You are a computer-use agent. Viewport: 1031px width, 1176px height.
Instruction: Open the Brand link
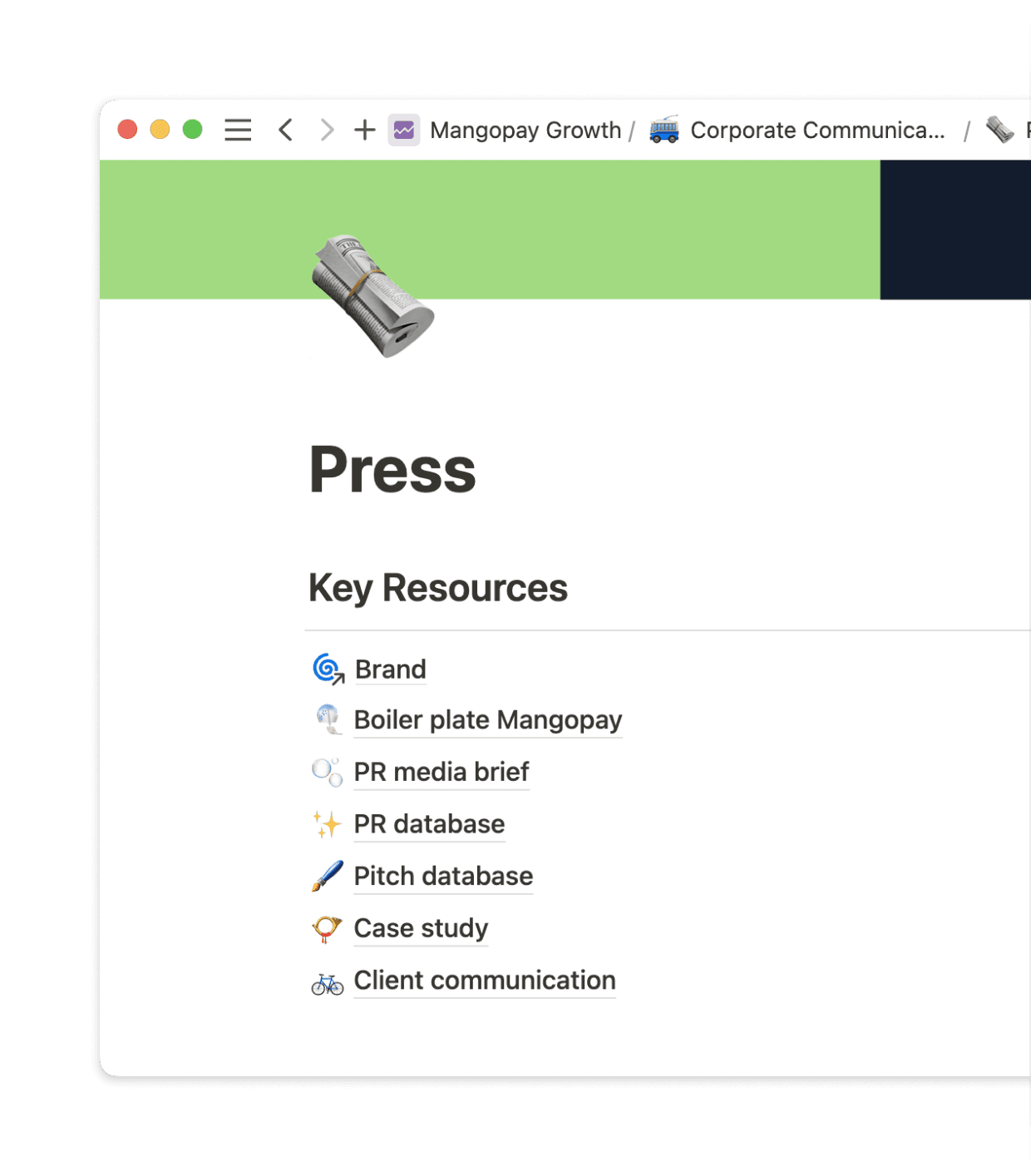(390, 669)
